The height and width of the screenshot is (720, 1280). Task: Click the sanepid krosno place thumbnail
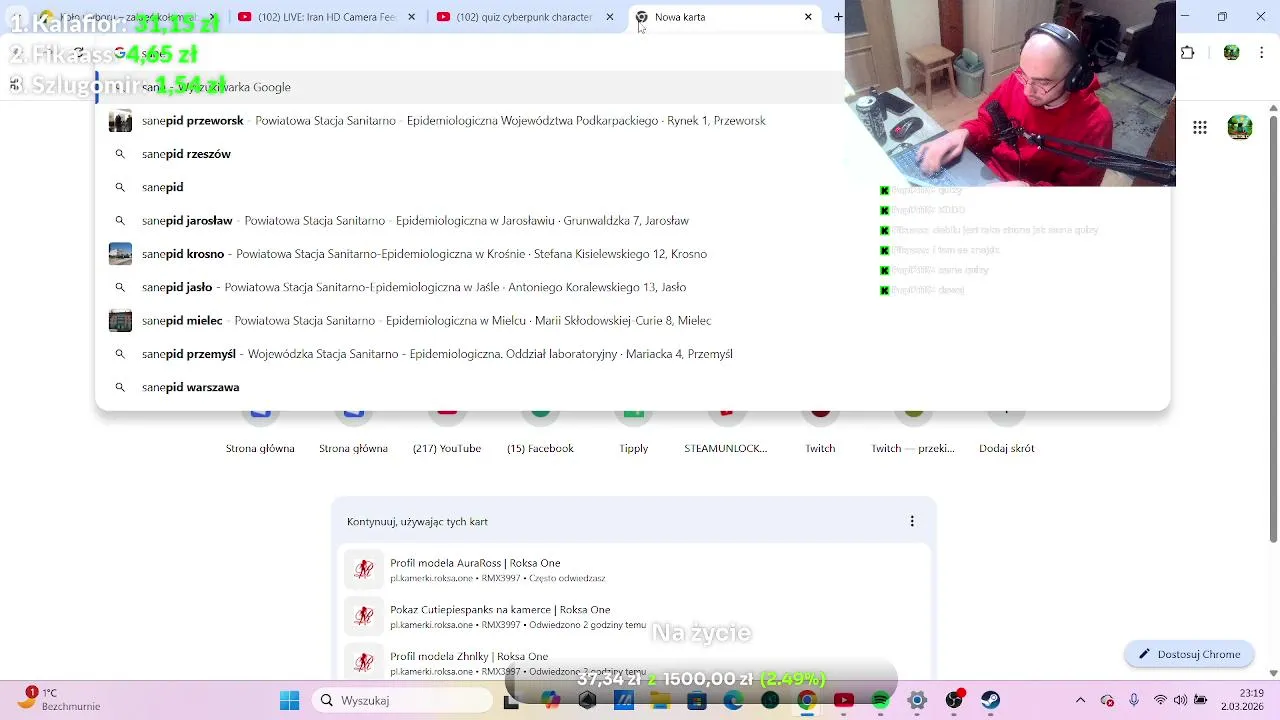pos(120,254)
